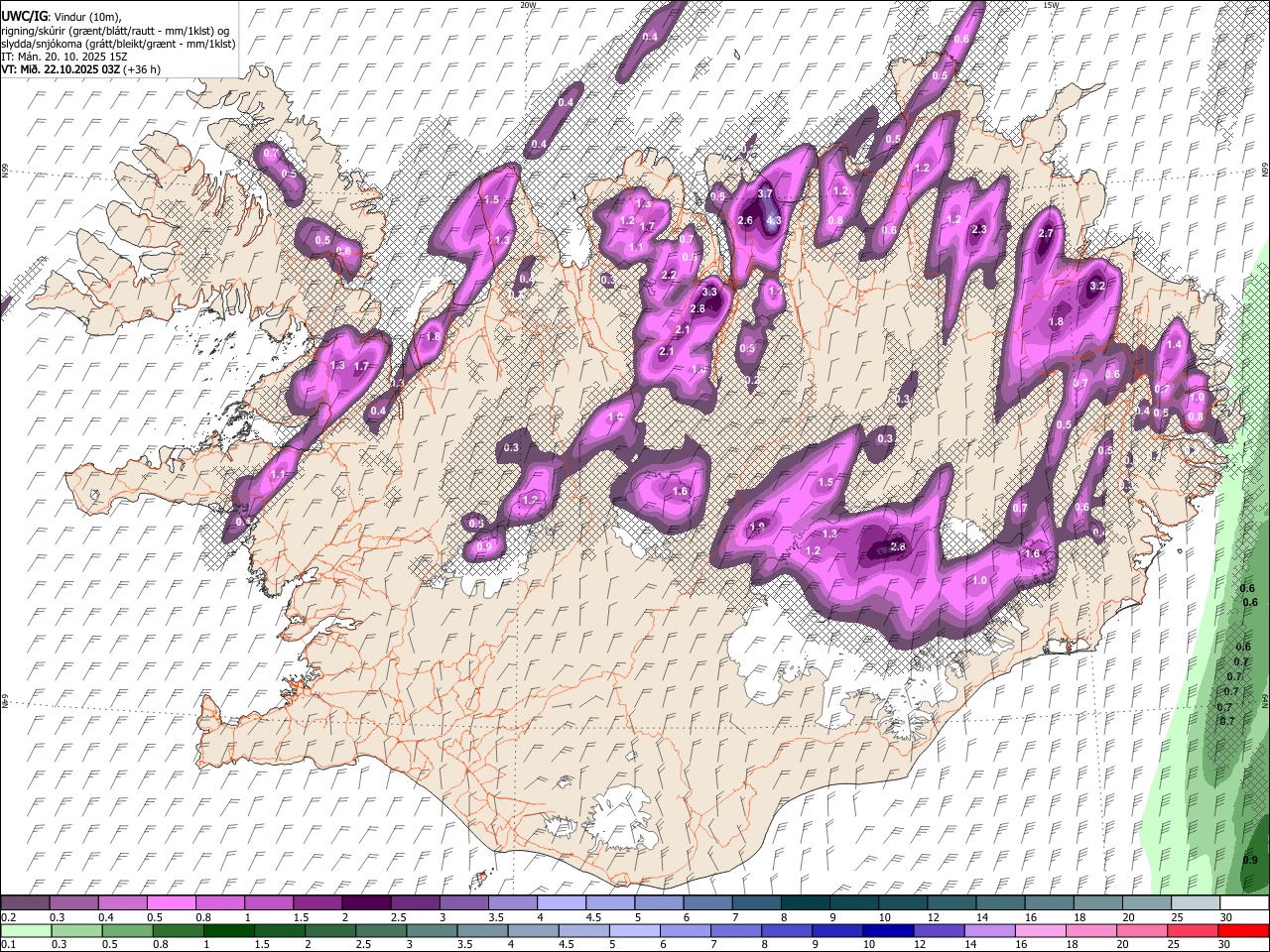The image size is (1270, 952).
Task: Click the slydda/snjókoma legend description line
Action: pos(118,44)
